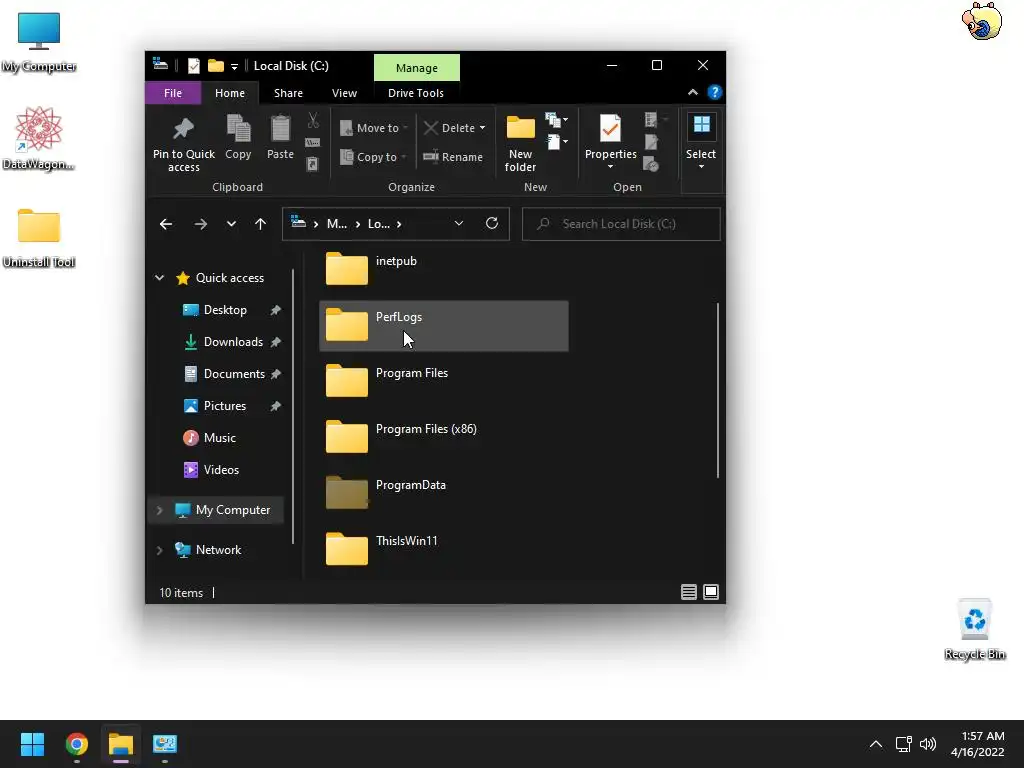Viewport: 1024px width, 768px height.
Task: Open the Delete dropdown arrow
Action: (483, 128)
